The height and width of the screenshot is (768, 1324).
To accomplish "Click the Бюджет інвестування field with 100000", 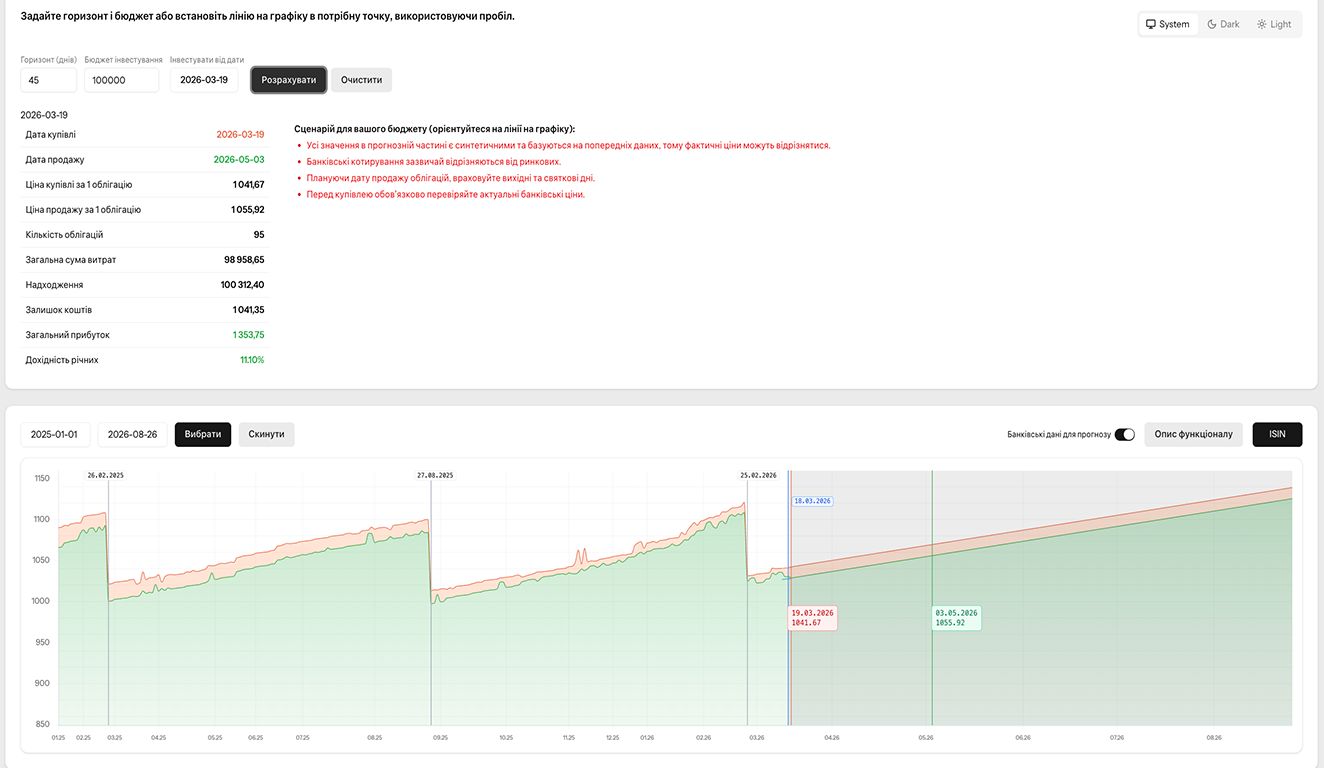I will coord(121,79).
